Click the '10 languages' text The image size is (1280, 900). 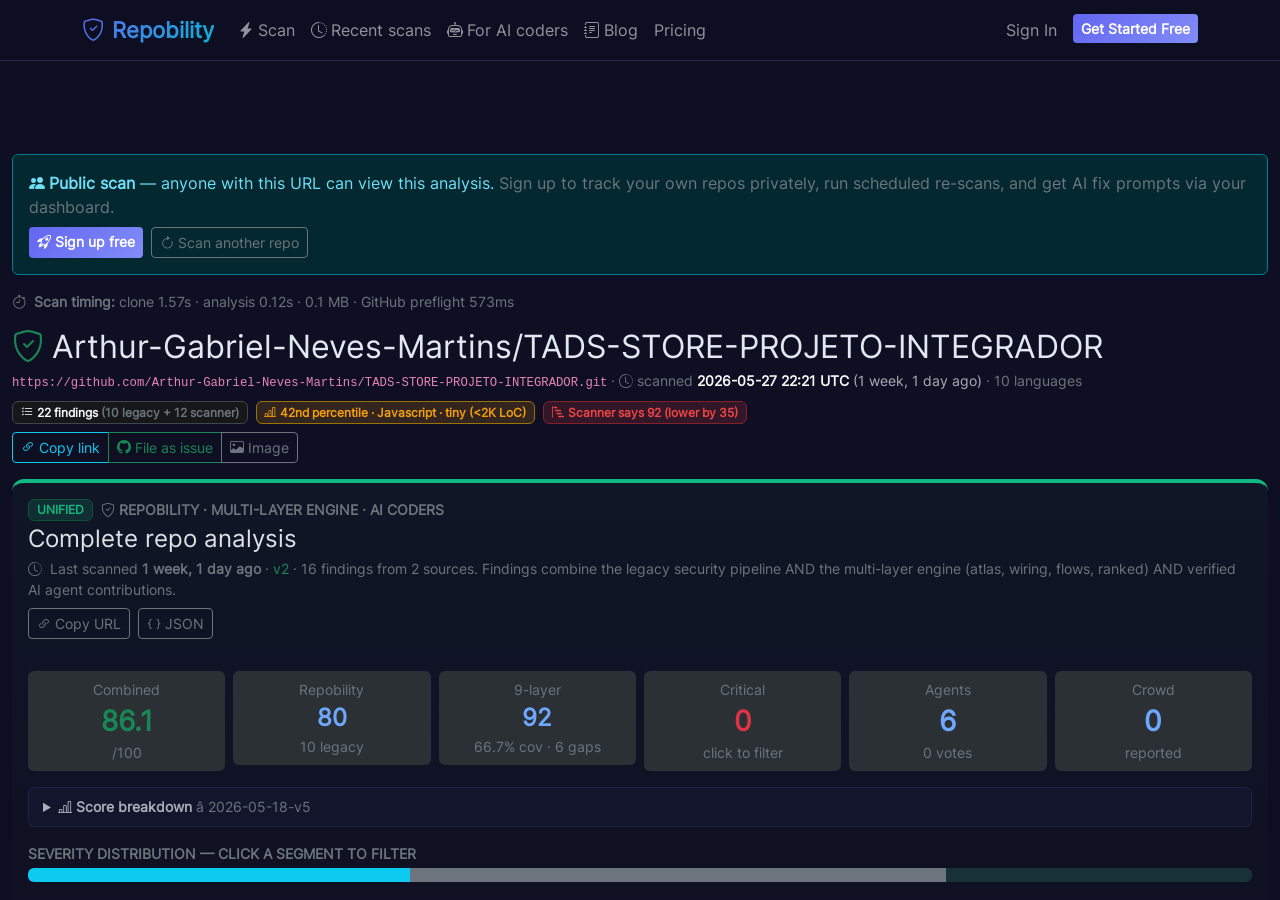tap(1038, 381)
